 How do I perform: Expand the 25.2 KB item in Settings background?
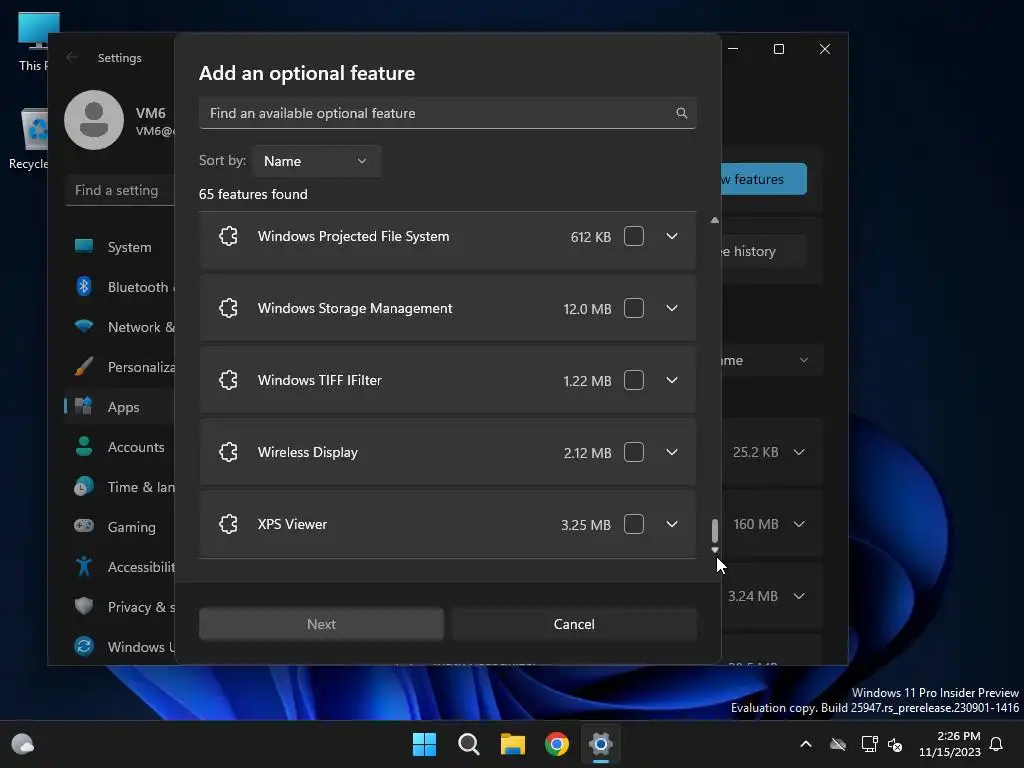[799, 452]
